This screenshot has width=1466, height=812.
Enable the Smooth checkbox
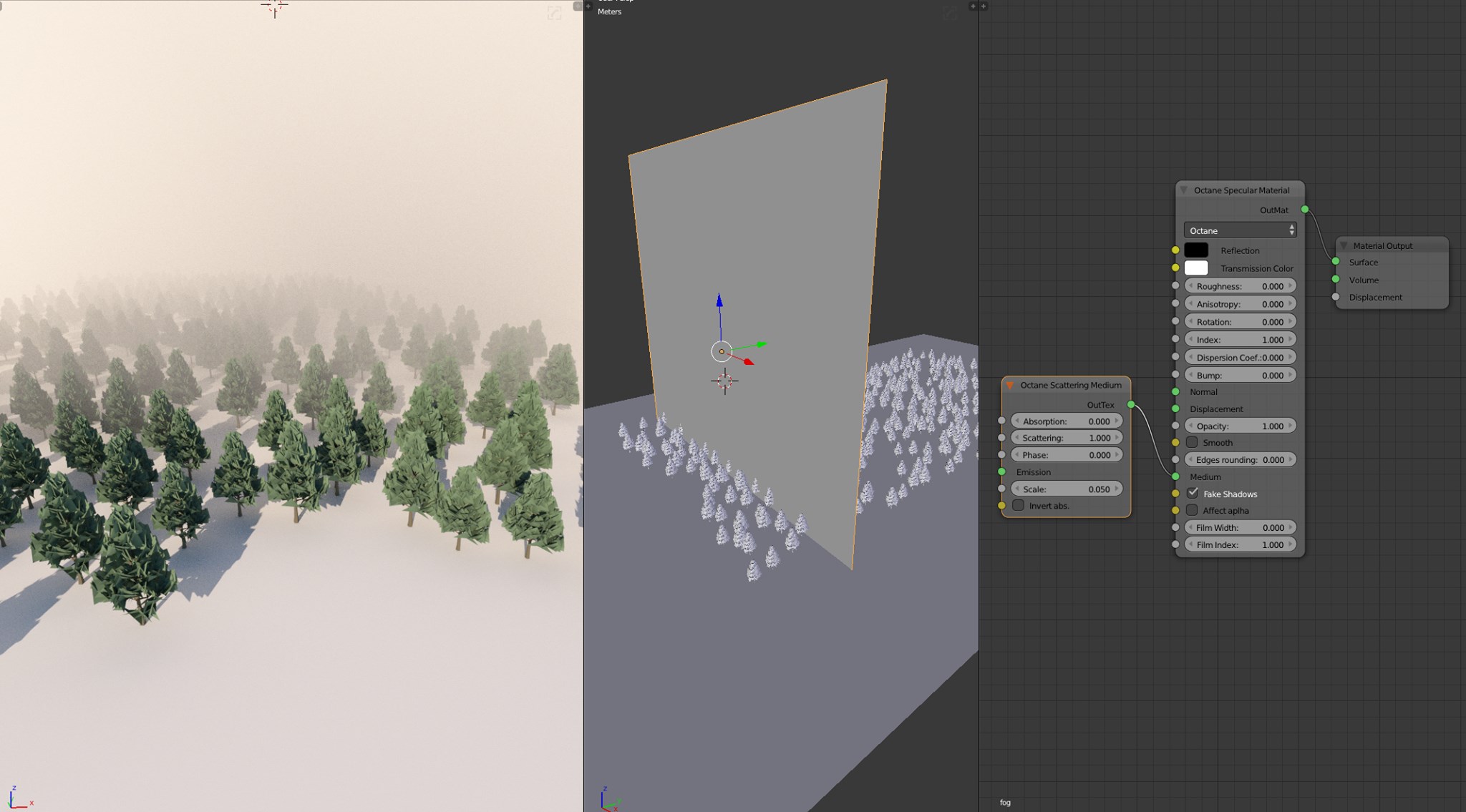[x=1192, y=442]
